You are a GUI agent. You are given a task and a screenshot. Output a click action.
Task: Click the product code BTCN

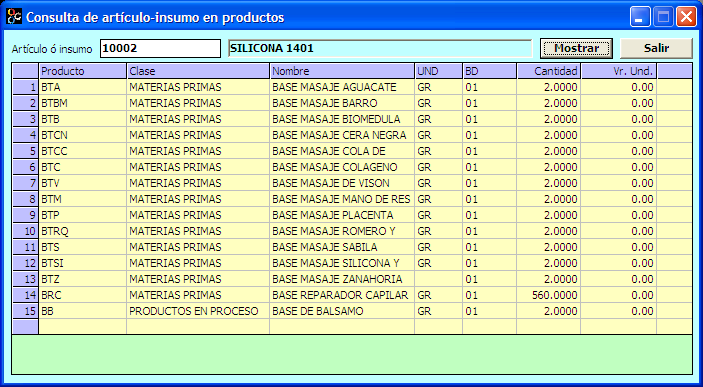click(82, 135)
